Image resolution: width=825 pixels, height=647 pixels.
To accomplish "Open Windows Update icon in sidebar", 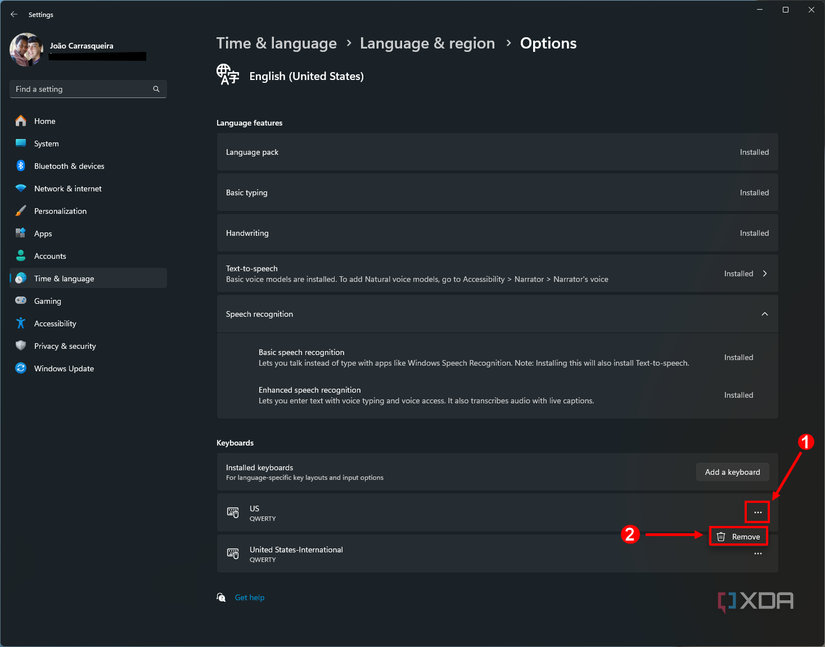I will [x=20, y=369].
